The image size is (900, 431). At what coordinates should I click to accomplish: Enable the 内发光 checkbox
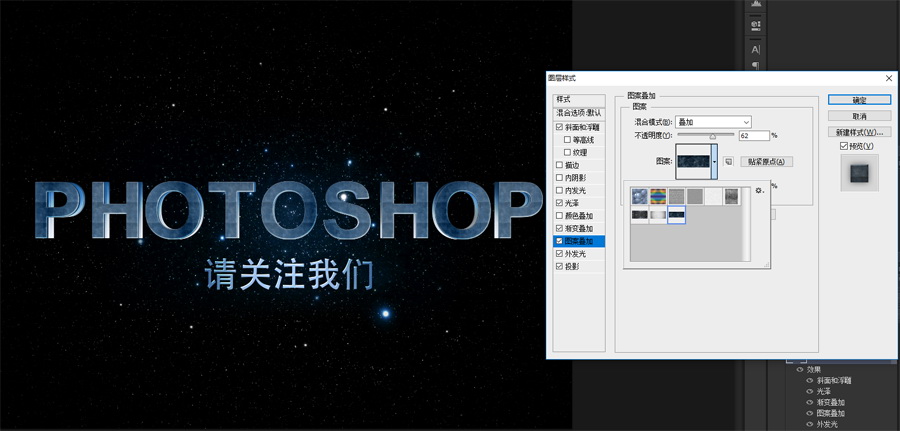pyautogui.click(x=560, y=191)
